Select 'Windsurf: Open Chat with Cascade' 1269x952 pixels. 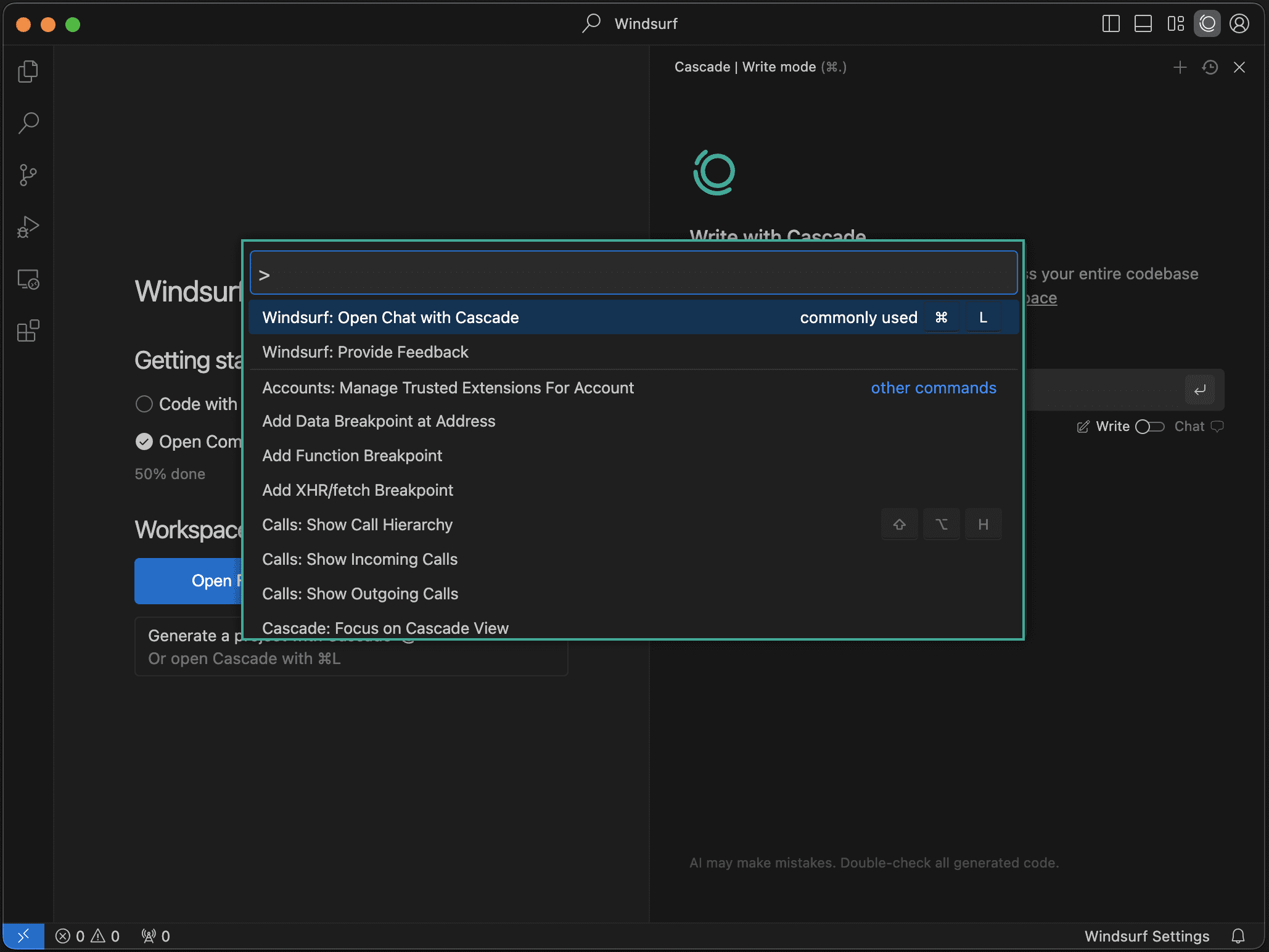(x=390, y=317)
